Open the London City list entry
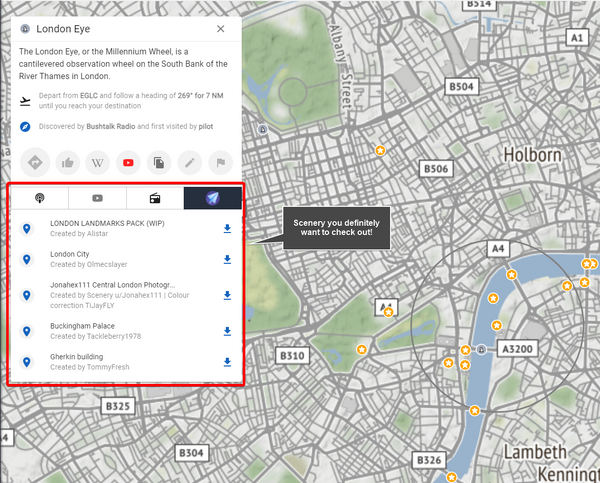This screenshot has width=600, height=483. click(70, 255)
